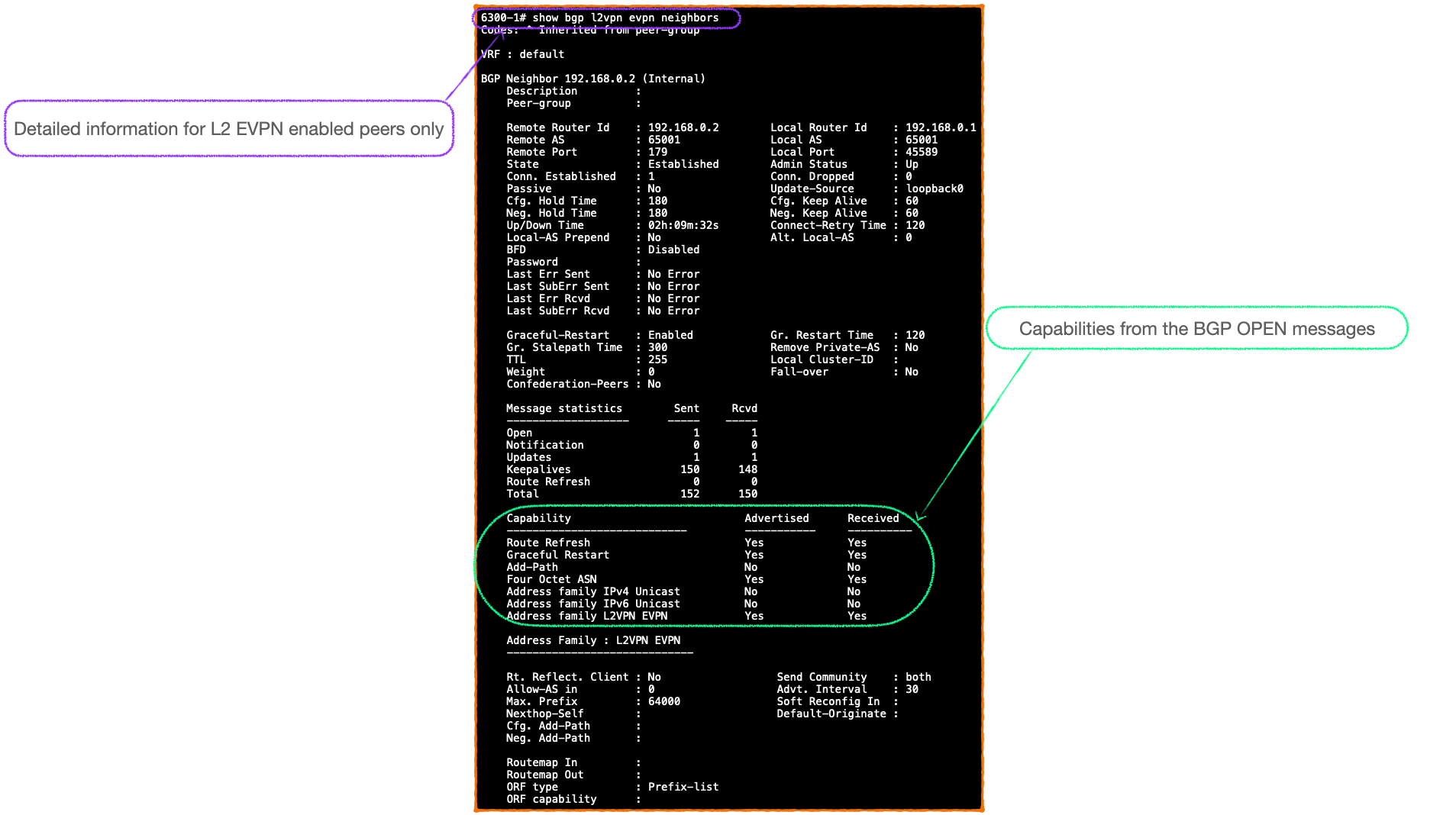1456x815 pixels.
Task: Click the Local Port value 45589
Action: coord(922,152)
